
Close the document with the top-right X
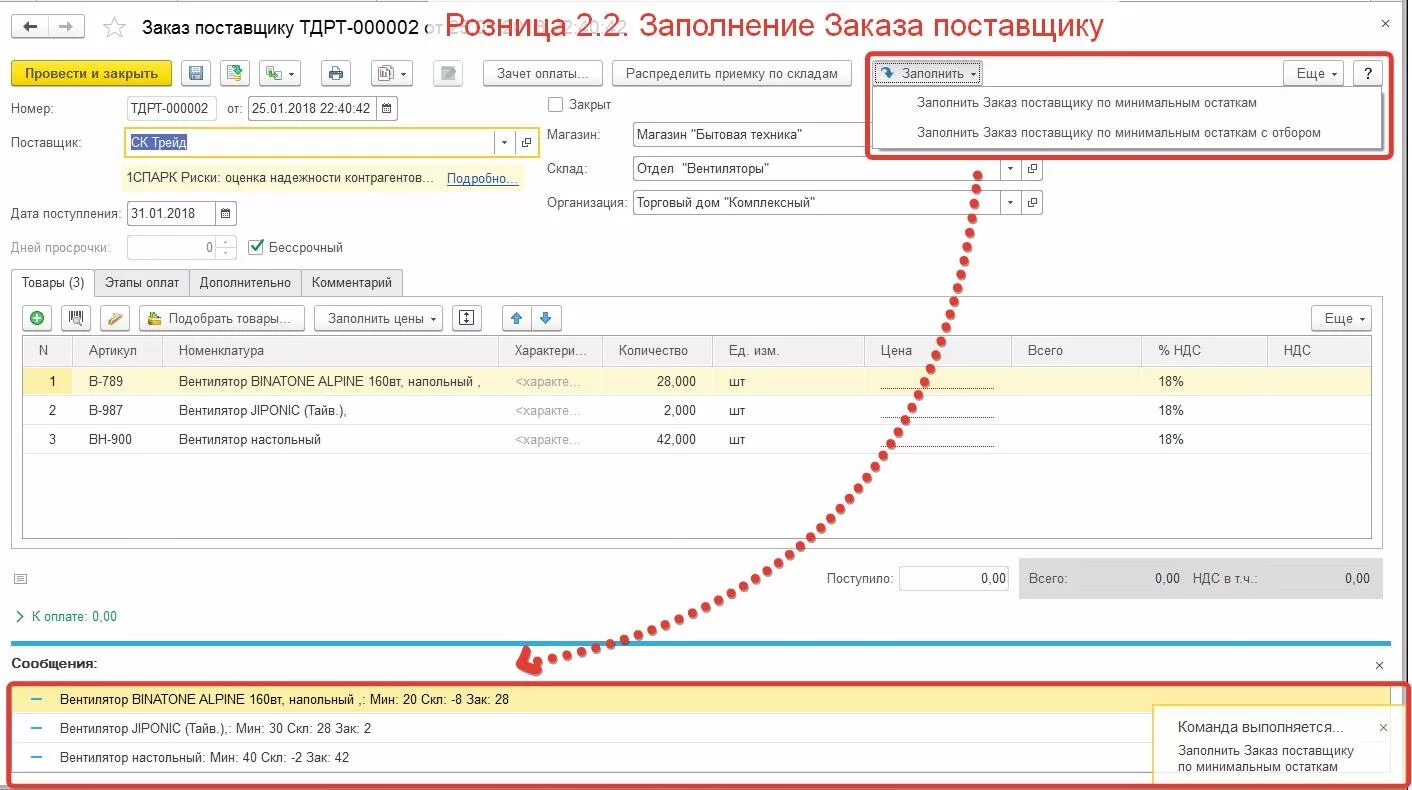click(1384, 23)
